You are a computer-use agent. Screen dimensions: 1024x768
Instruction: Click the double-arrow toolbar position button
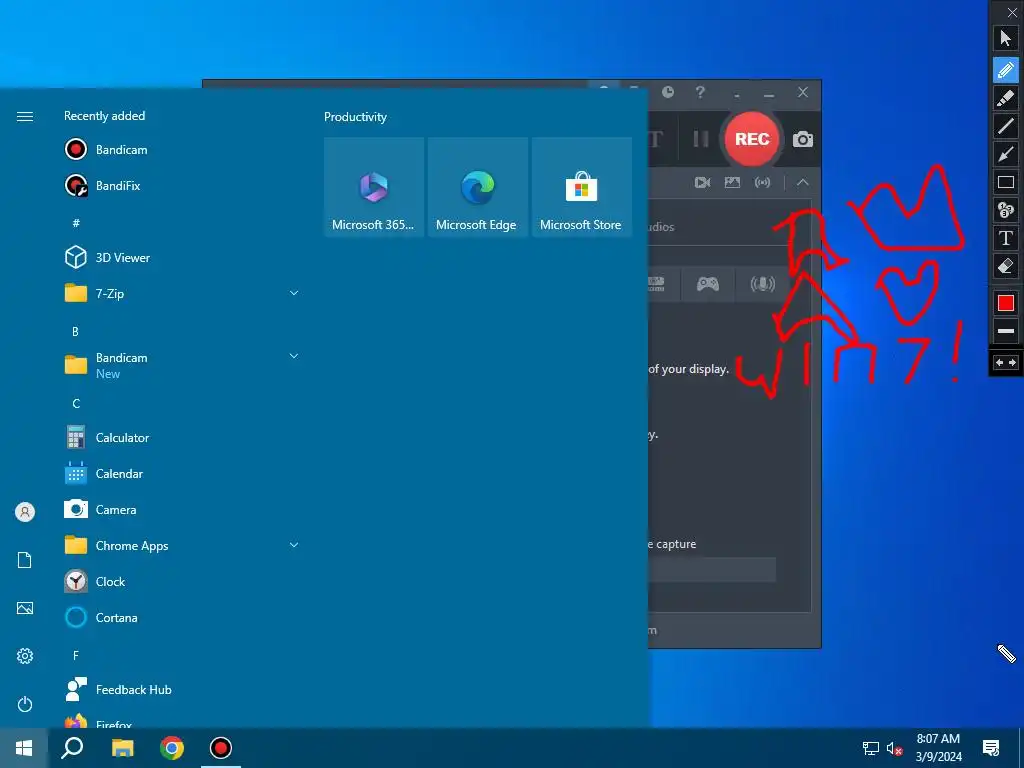click(1006, 362)
